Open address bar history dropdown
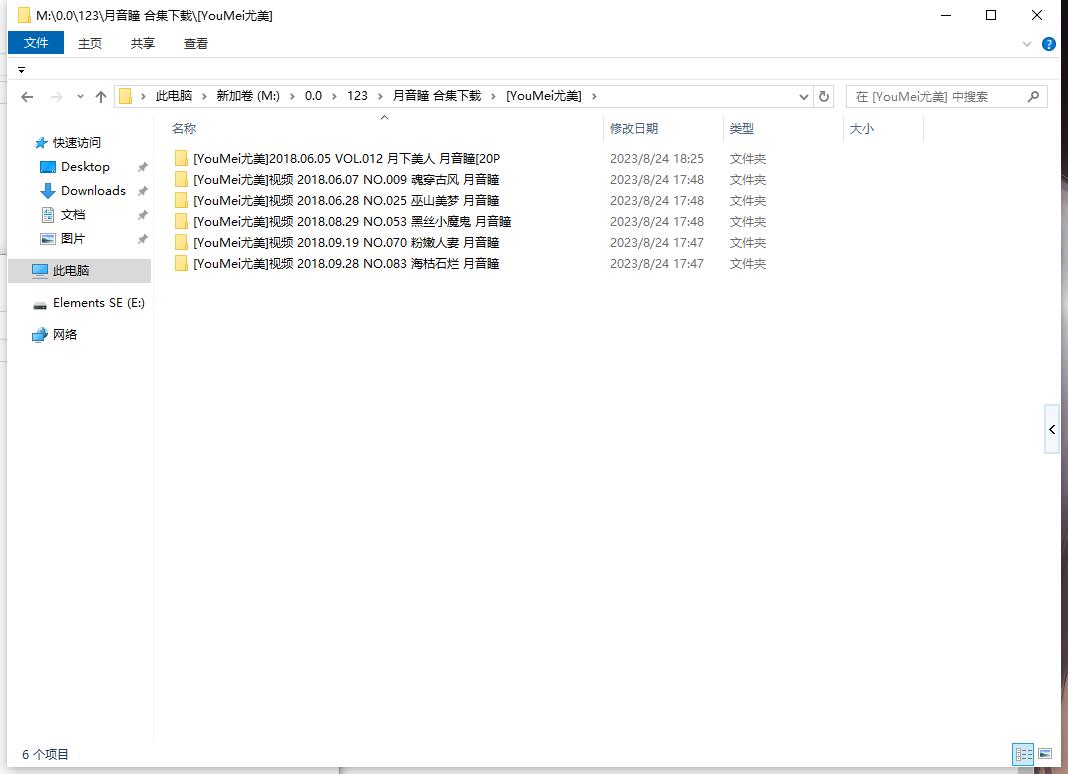The height and width of the screenshot is (774, 1068). (x=804, y=97)
